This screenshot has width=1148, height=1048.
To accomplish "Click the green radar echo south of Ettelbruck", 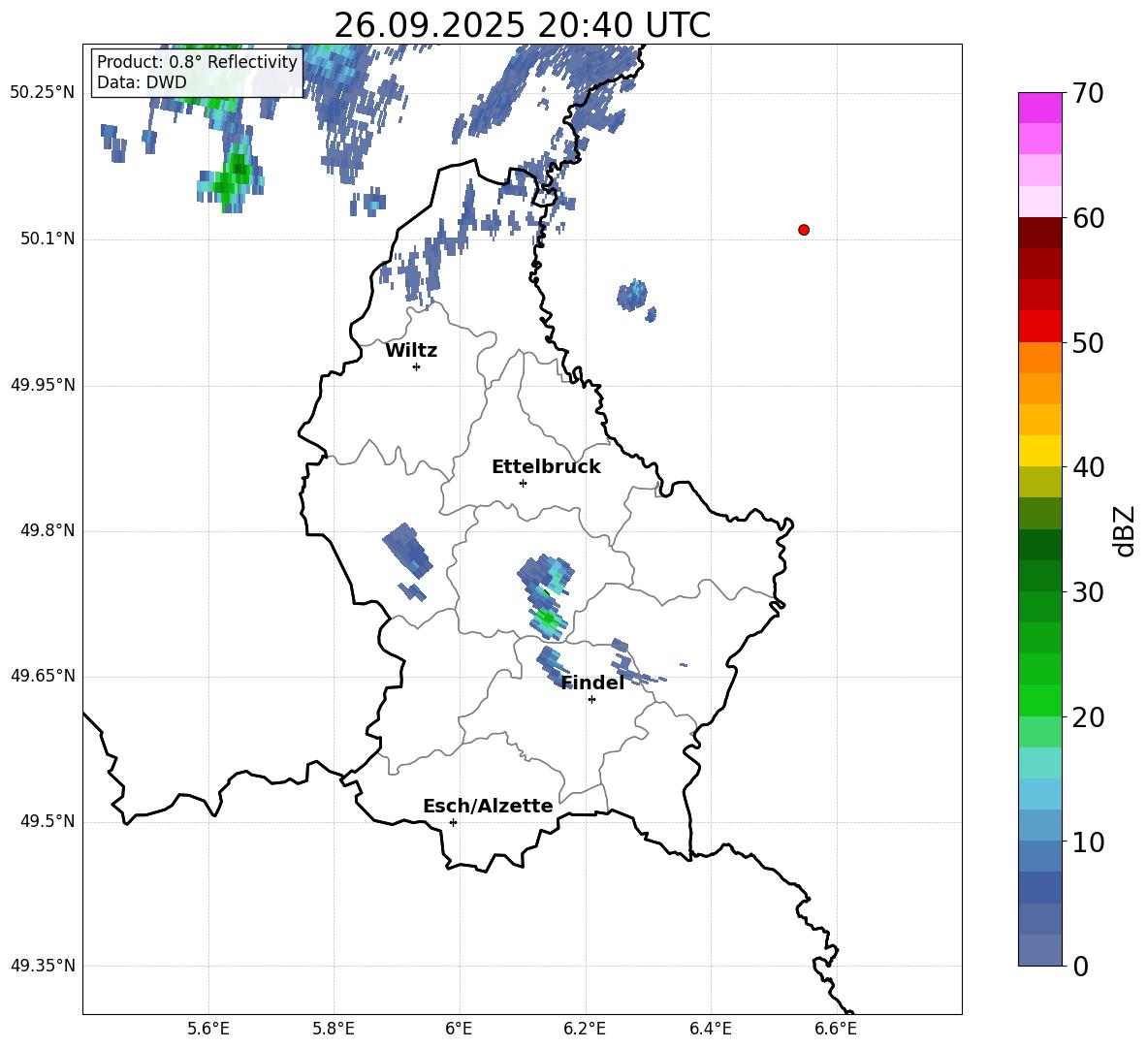I will (546, 619).
